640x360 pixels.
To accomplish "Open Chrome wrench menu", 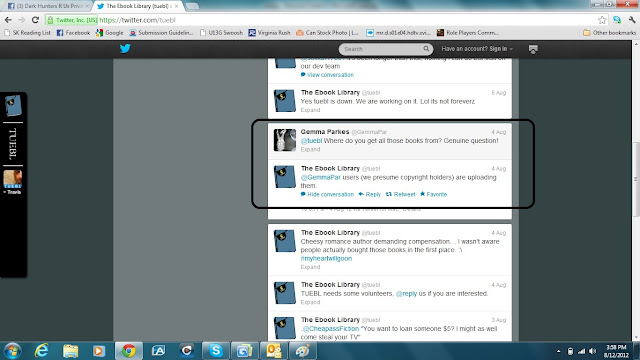I will pyautogui.click(x=632, y=20).
